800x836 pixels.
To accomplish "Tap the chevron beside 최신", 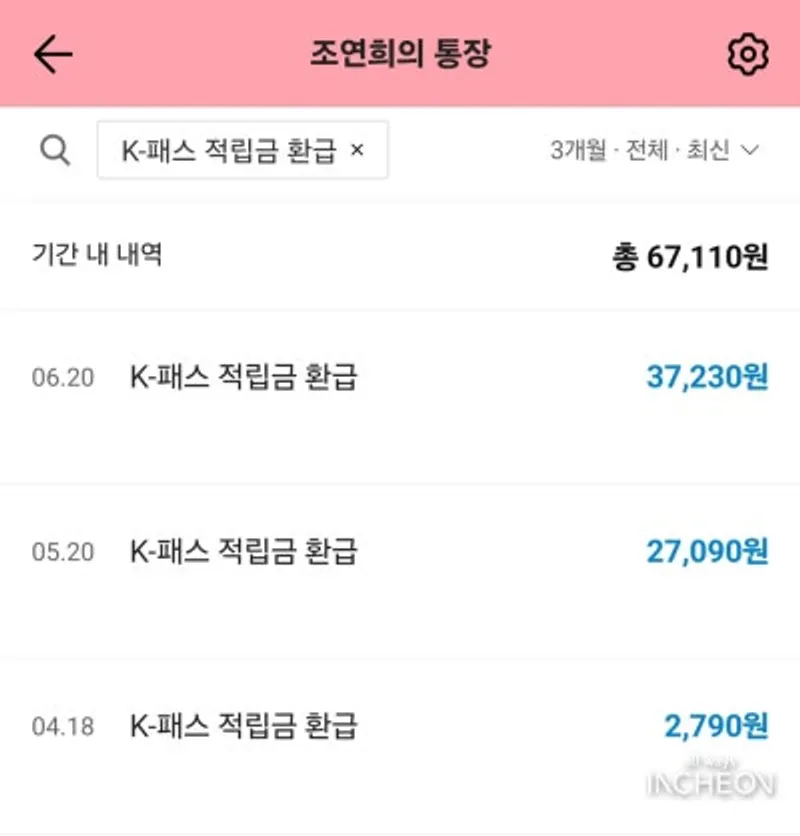I will (x=750, y=150).
